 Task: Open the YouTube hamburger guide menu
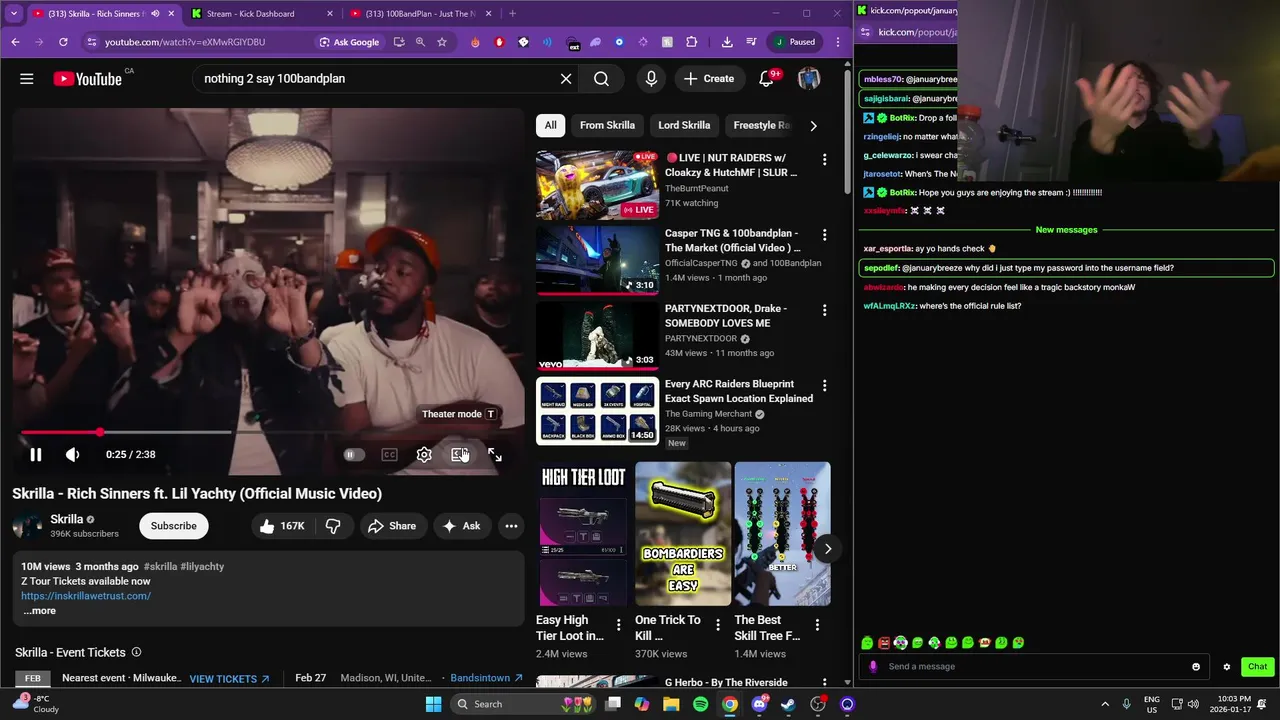click(x=27, y=78)
